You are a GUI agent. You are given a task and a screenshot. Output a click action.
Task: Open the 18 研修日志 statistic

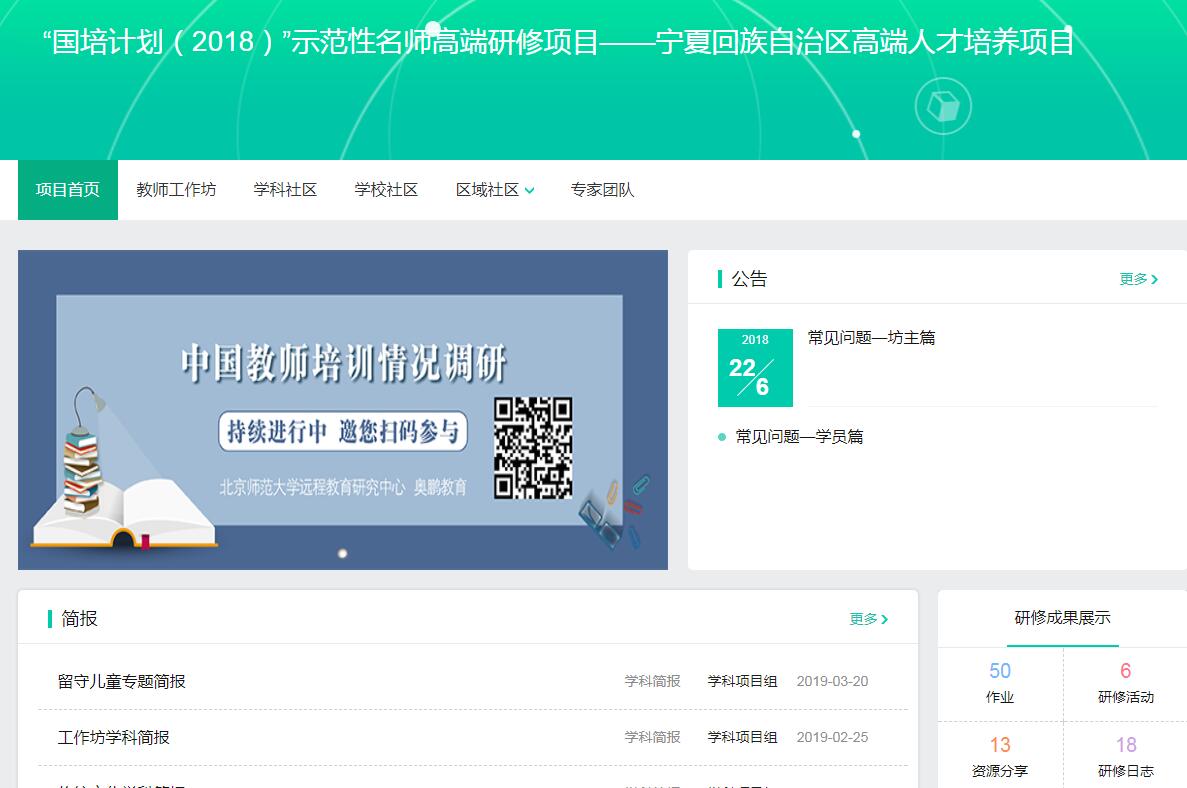pyautogui.click(x=1126, y=757)
